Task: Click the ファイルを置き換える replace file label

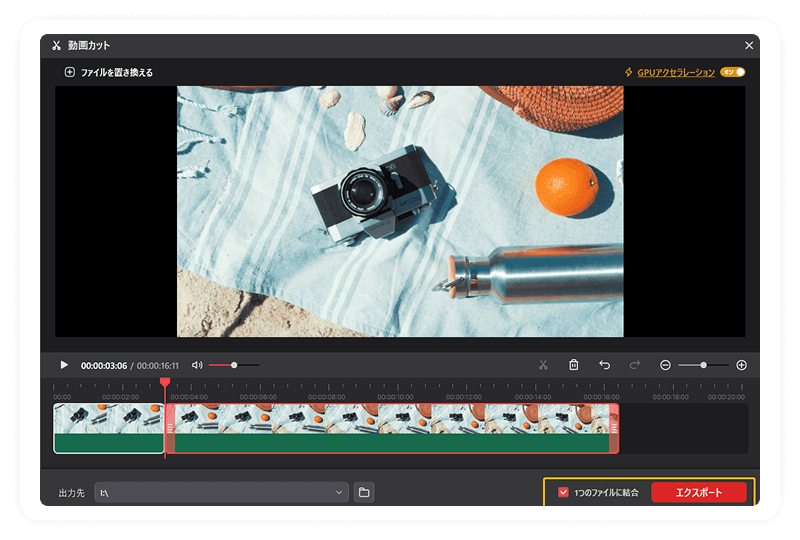Action: (117, 72)
